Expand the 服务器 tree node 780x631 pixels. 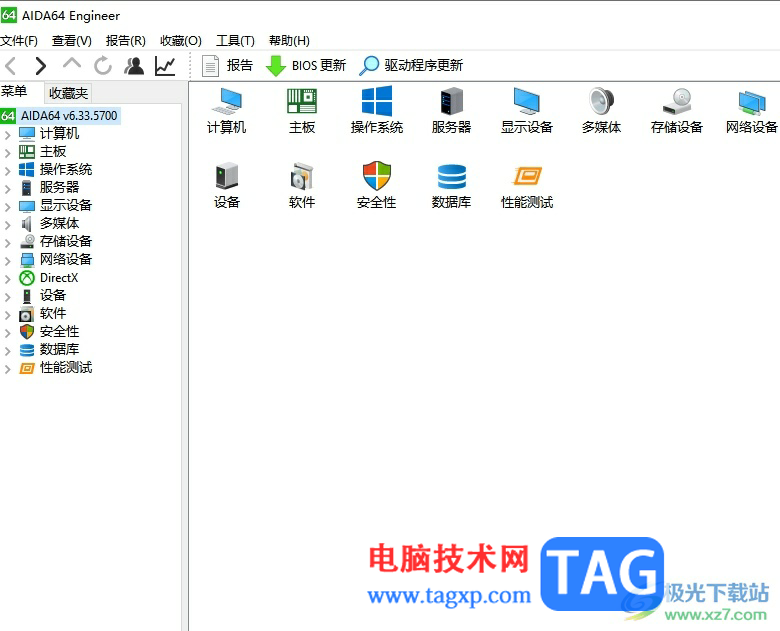tap(7, 189)
